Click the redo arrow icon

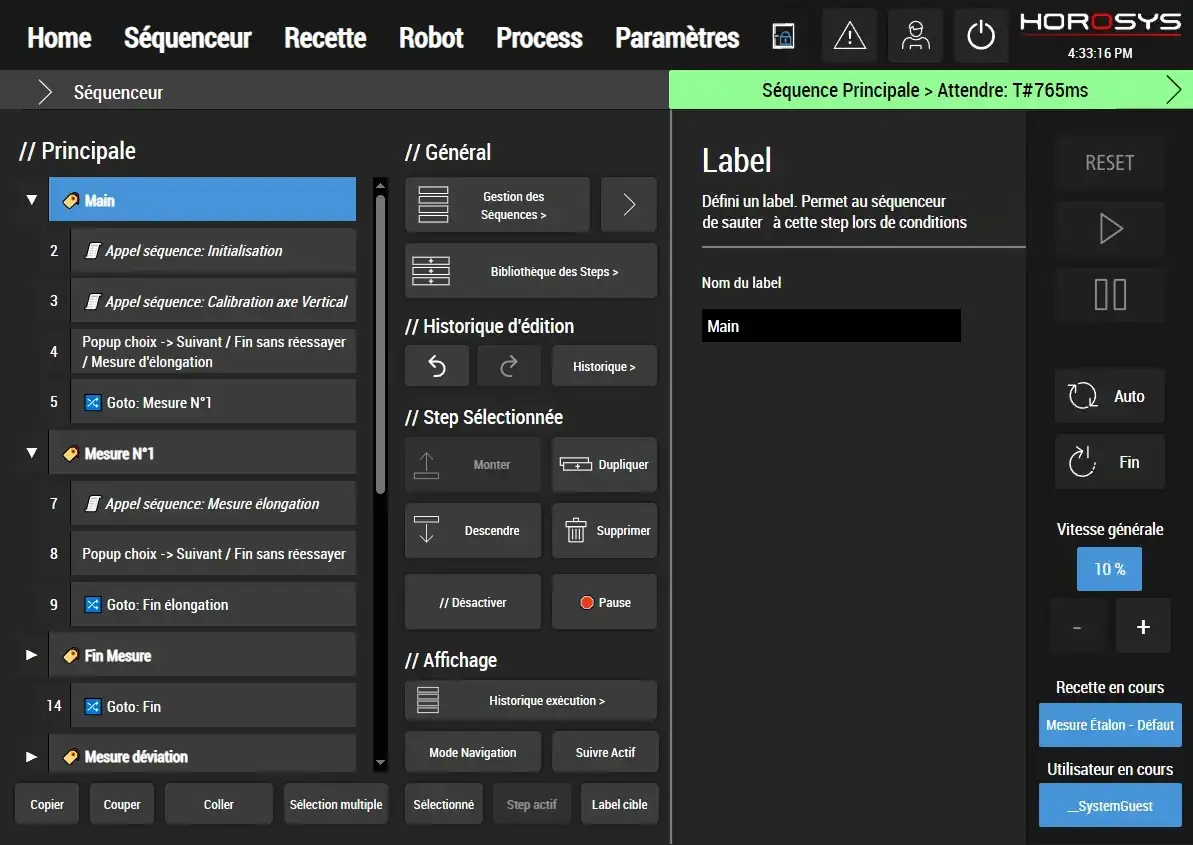pos(509,365)
